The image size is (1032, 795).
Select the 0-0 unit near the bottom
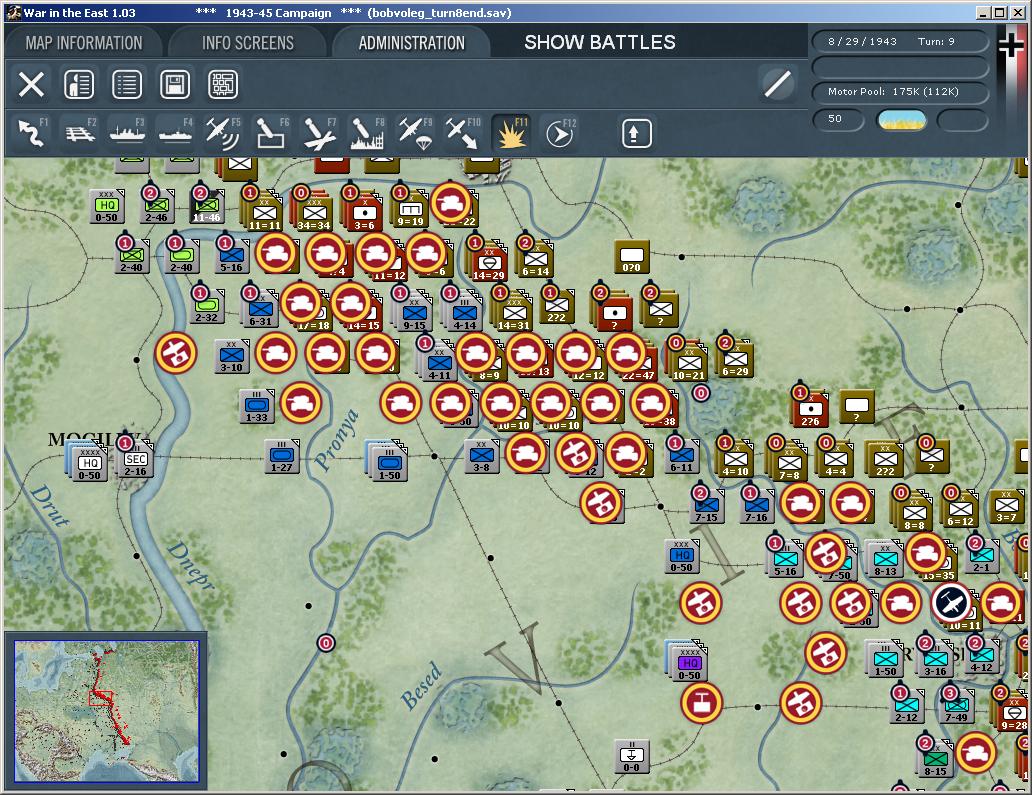(631, 757)
